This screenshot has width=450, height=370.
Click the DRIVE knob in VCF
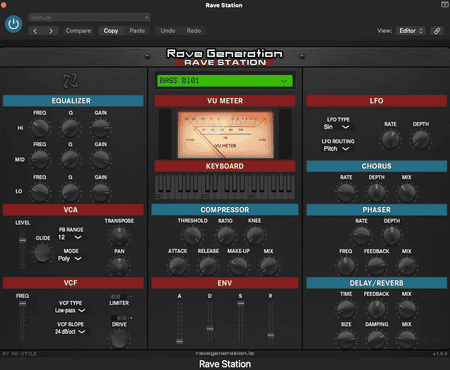click(x=119, y=340)
